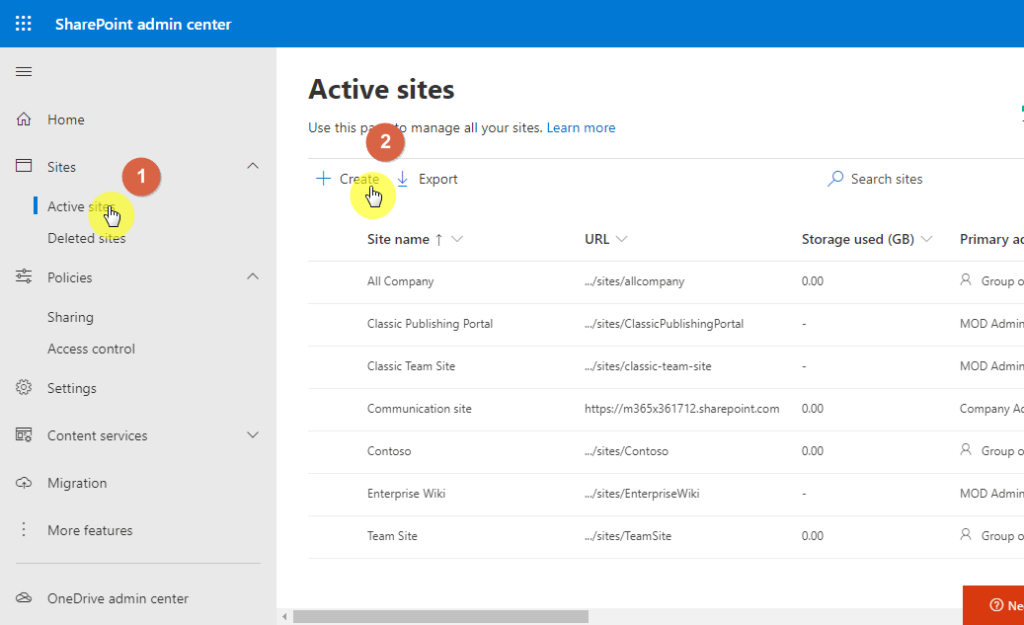Image resolution: width=1024 pixels, height=625 pixels.
Task: Select the Communication site row
Action: click(x=666, y=409)
